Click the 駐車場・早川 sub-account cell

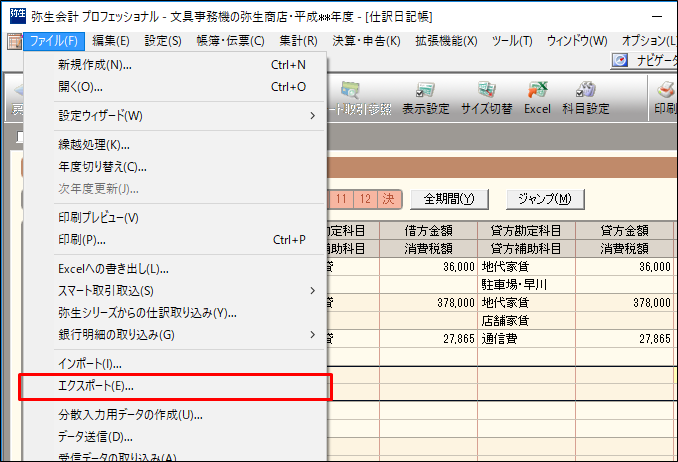(x=526, y=285)
